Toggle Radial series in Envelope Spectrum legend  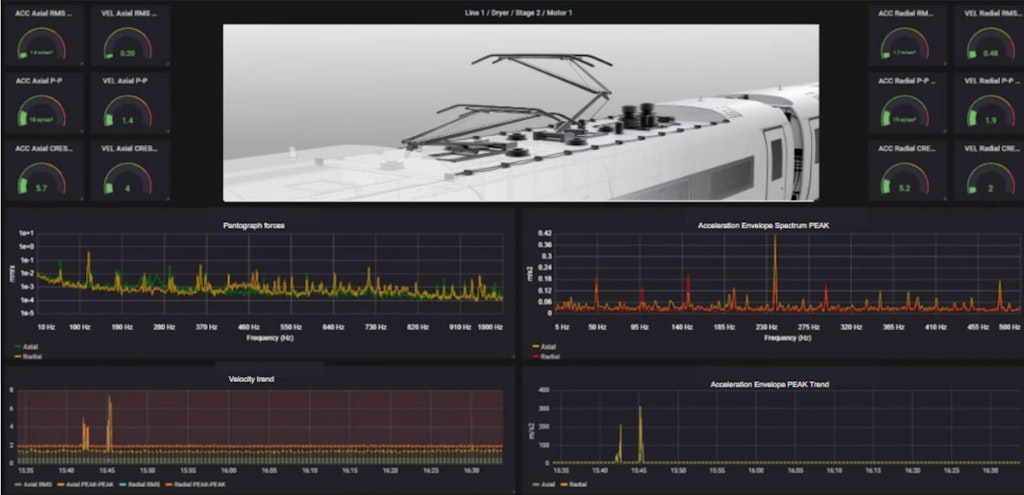pyautogui.click(x=546, y=357)
